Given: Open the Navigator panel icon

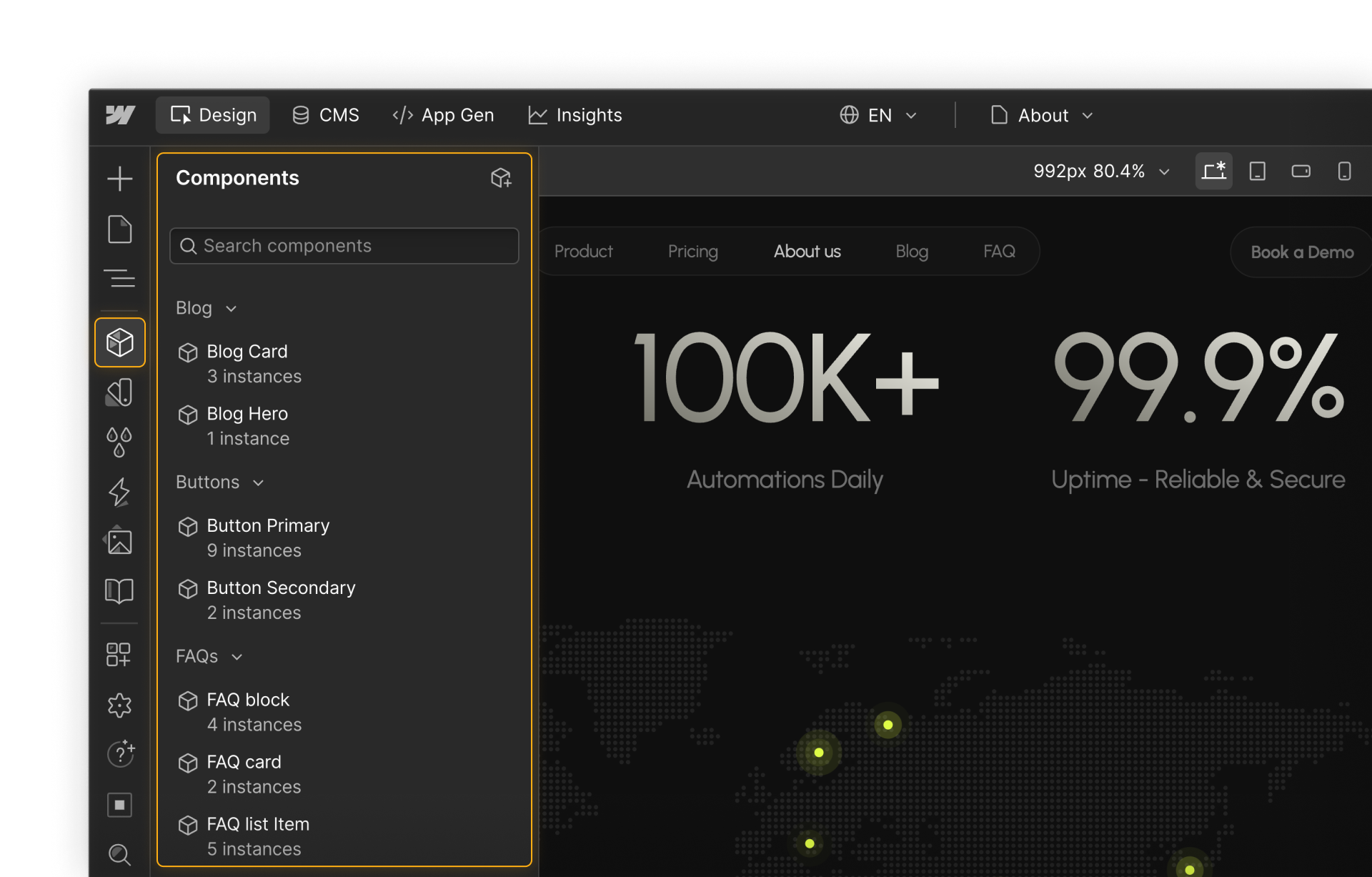Looking at the screenshot, I should [x=119, y=278].
